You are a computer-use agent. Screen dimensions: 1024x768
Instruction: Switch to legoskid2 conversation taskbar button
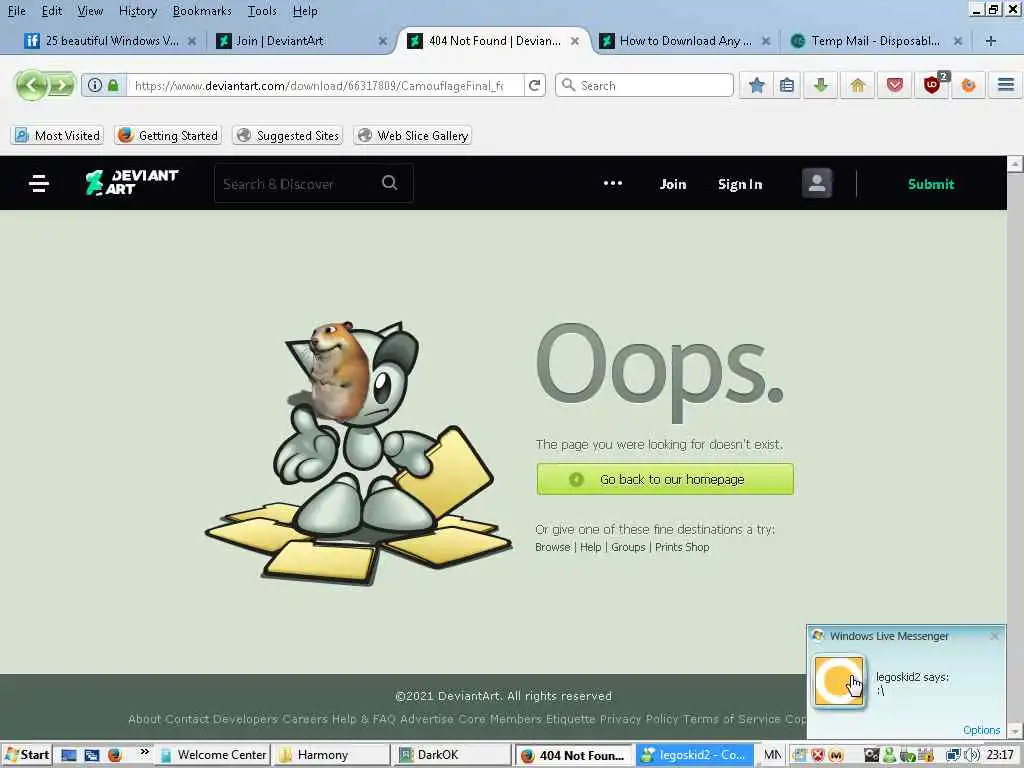[694, 755]
